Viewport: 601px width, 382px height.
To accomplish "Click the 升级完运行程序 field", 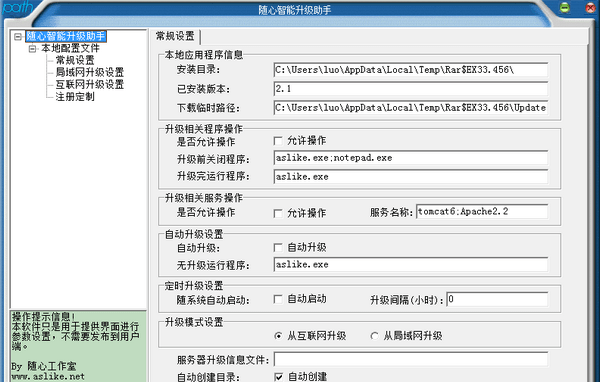I will click(411, 177).
